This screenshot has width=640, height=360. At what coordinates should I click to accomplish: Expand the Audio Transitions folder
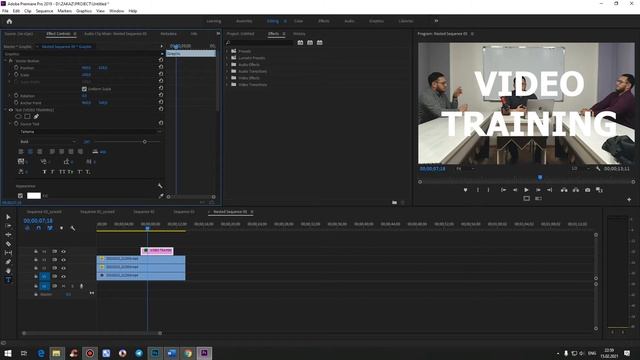227,71
